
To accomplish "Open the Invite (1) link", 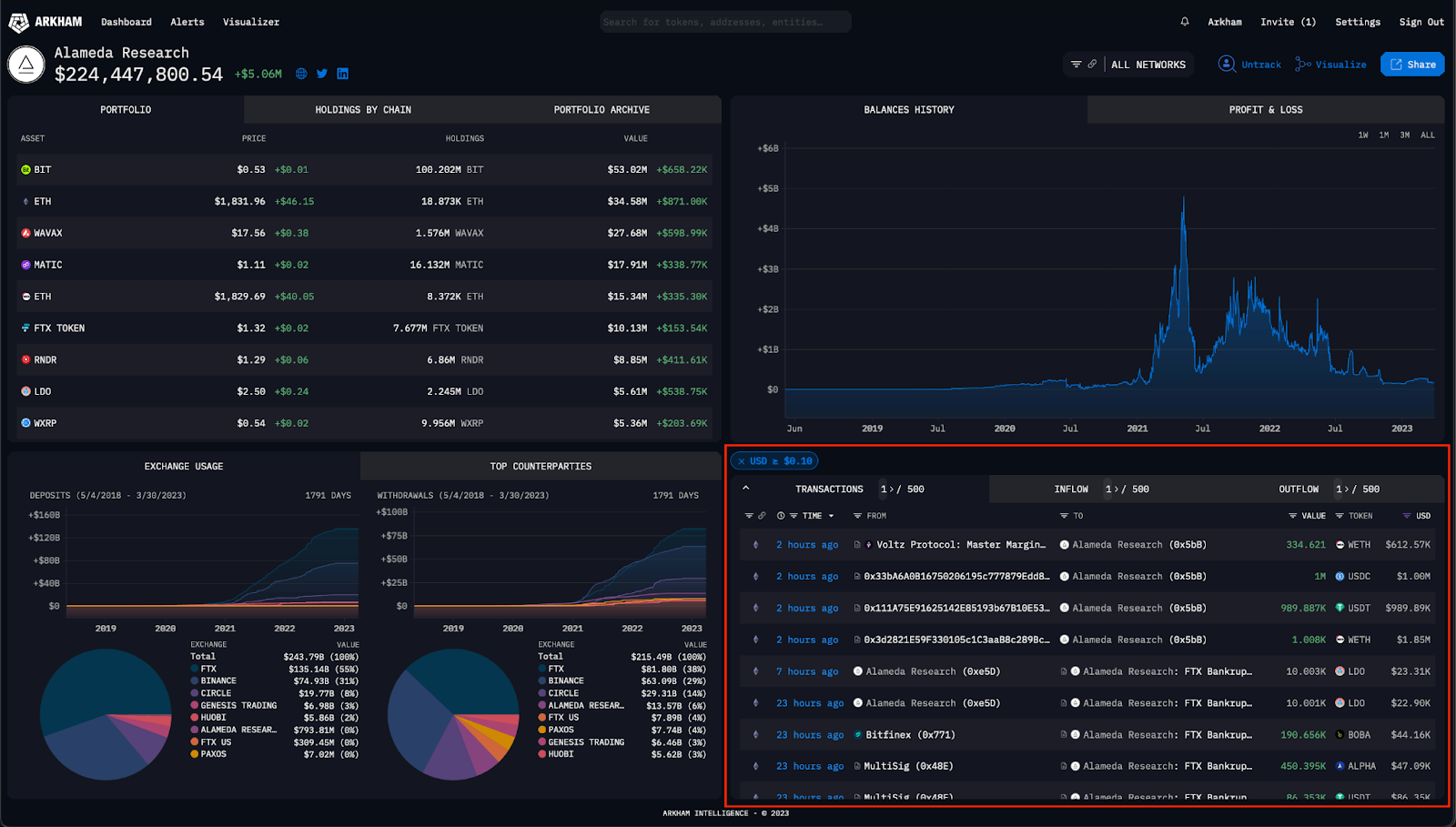I will pyautogui.click(x=1288, y=22).
